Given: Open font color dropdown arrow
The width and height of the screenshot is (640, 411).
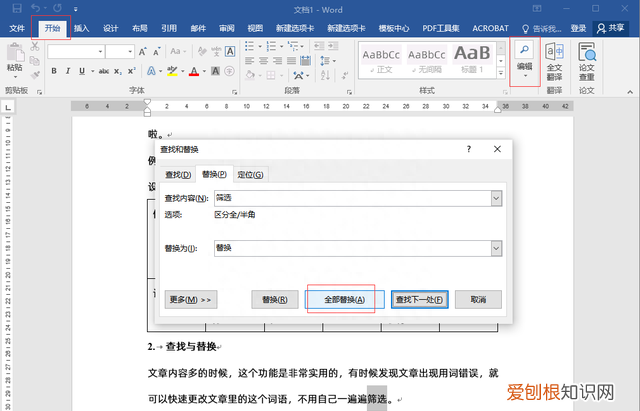Looking at the screenshot, I should 204,71.
